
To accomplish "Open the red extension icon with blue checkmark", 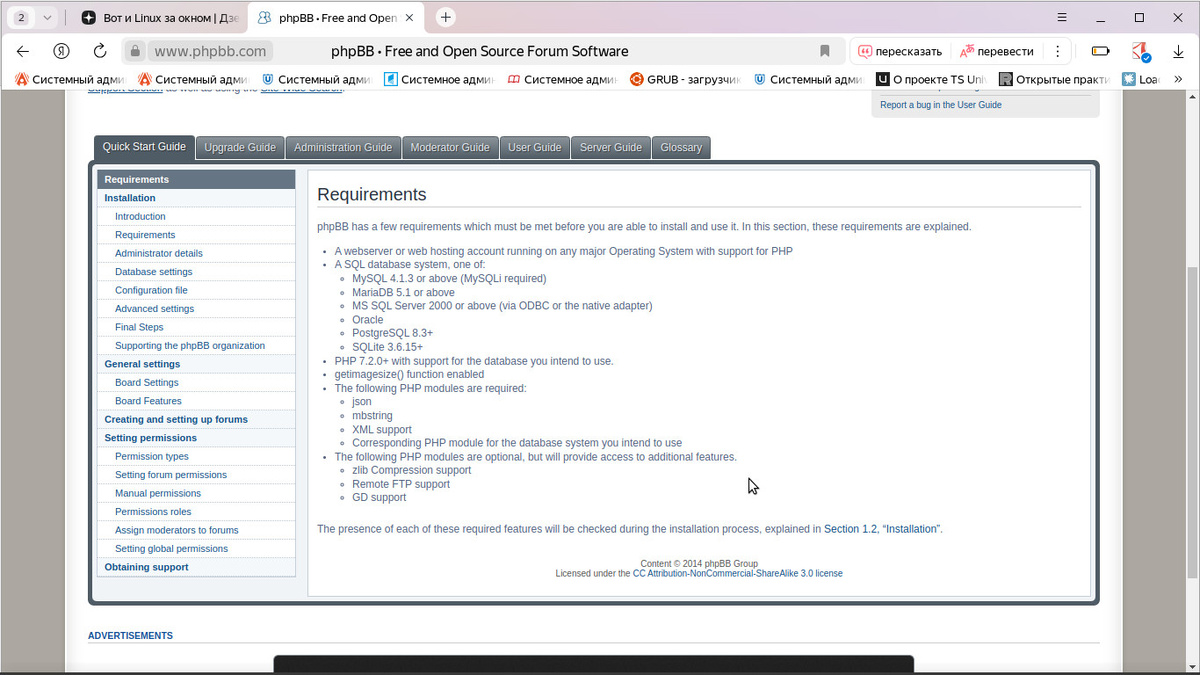I will [1140, 51].
